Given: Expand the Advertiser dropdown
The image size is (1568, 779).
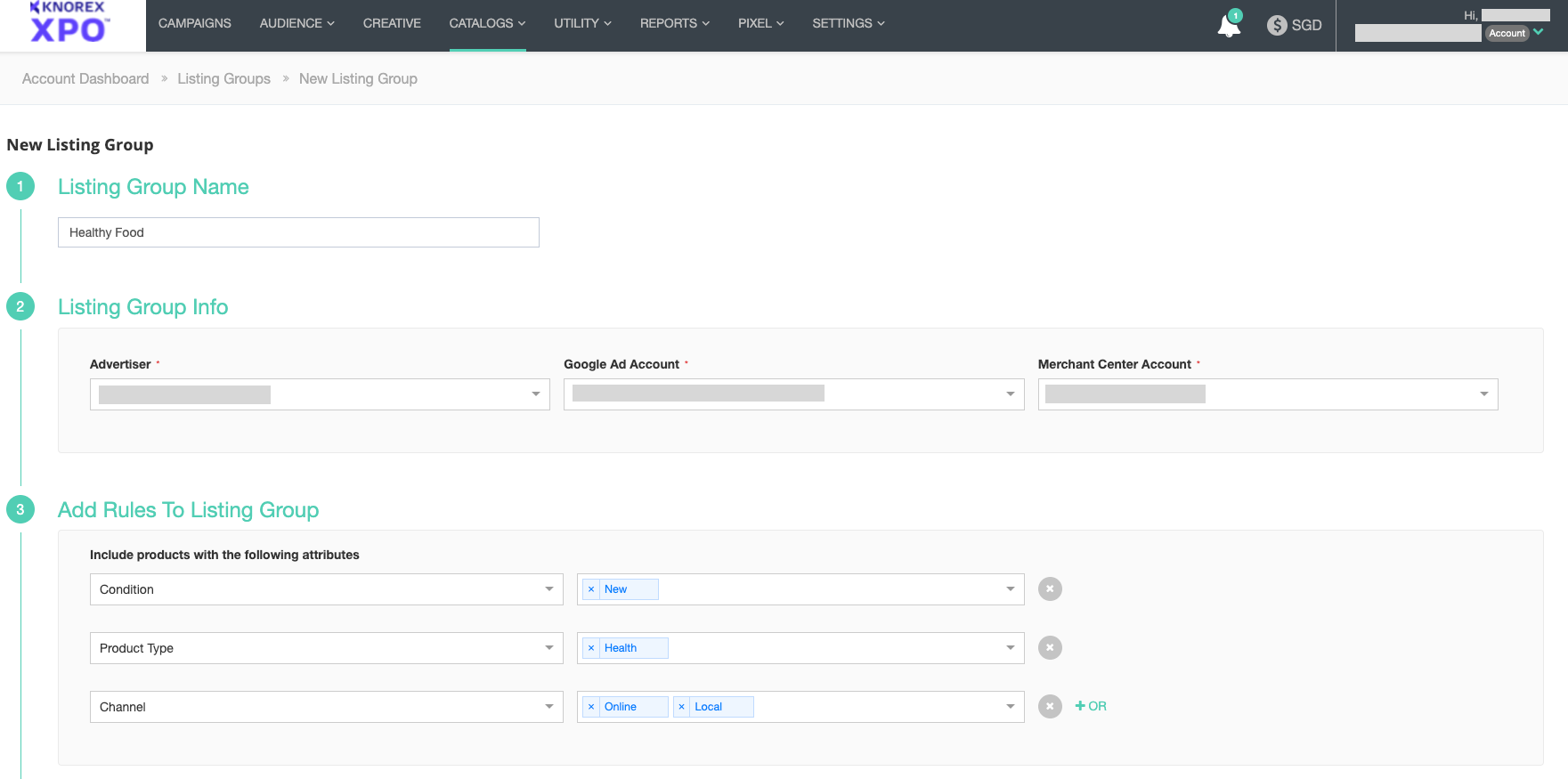Looking at the screenshot, I should (535, 394).
